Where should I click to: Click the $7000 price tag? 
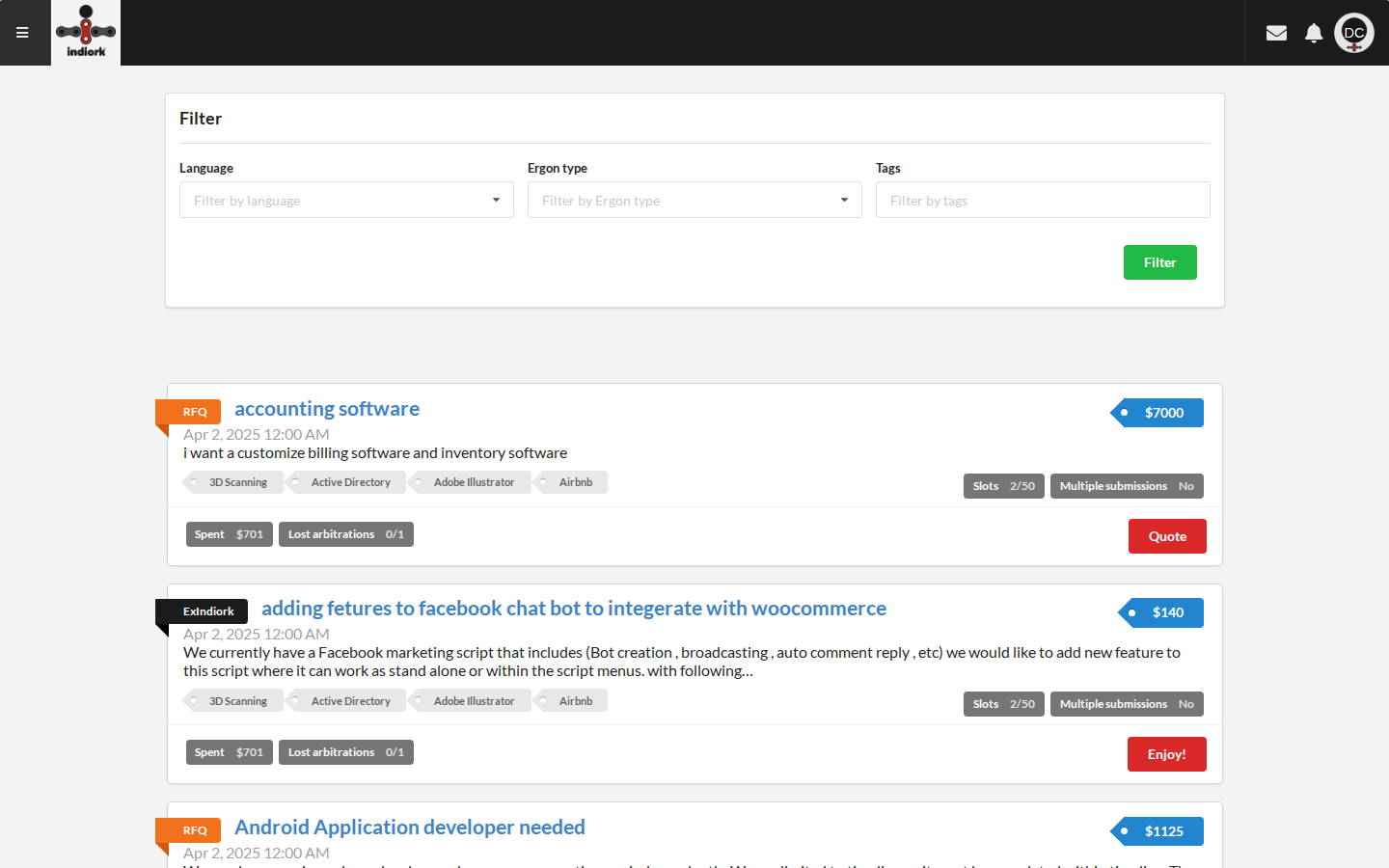point(1157,413)
